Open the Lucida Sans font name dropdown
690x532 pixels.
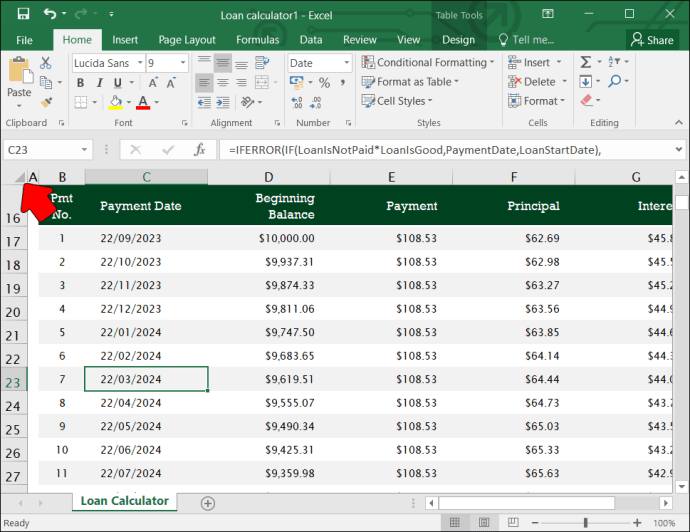pos(140,63)
